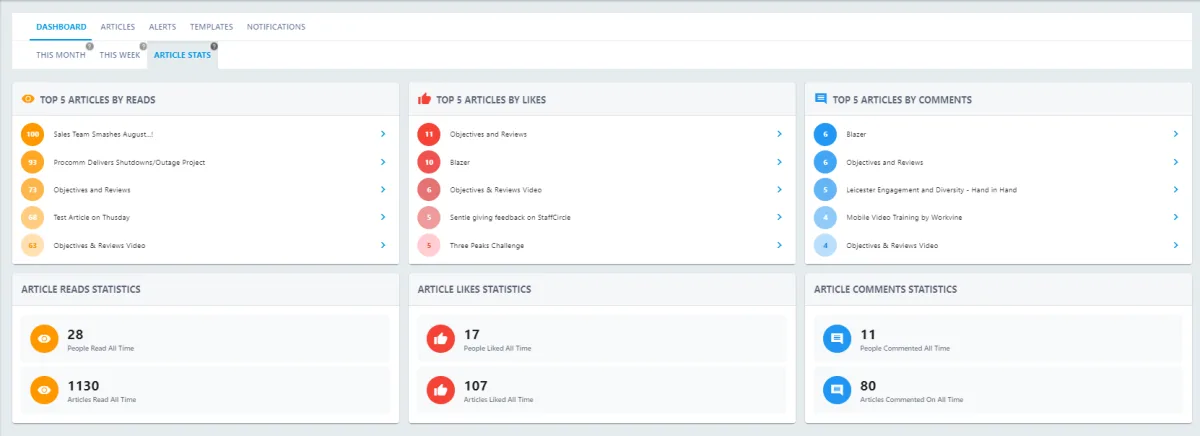Click likes badge beside Three Peaks Challenge
The height and width of the screenshot is (436, 1200).
tap(429, 245)
